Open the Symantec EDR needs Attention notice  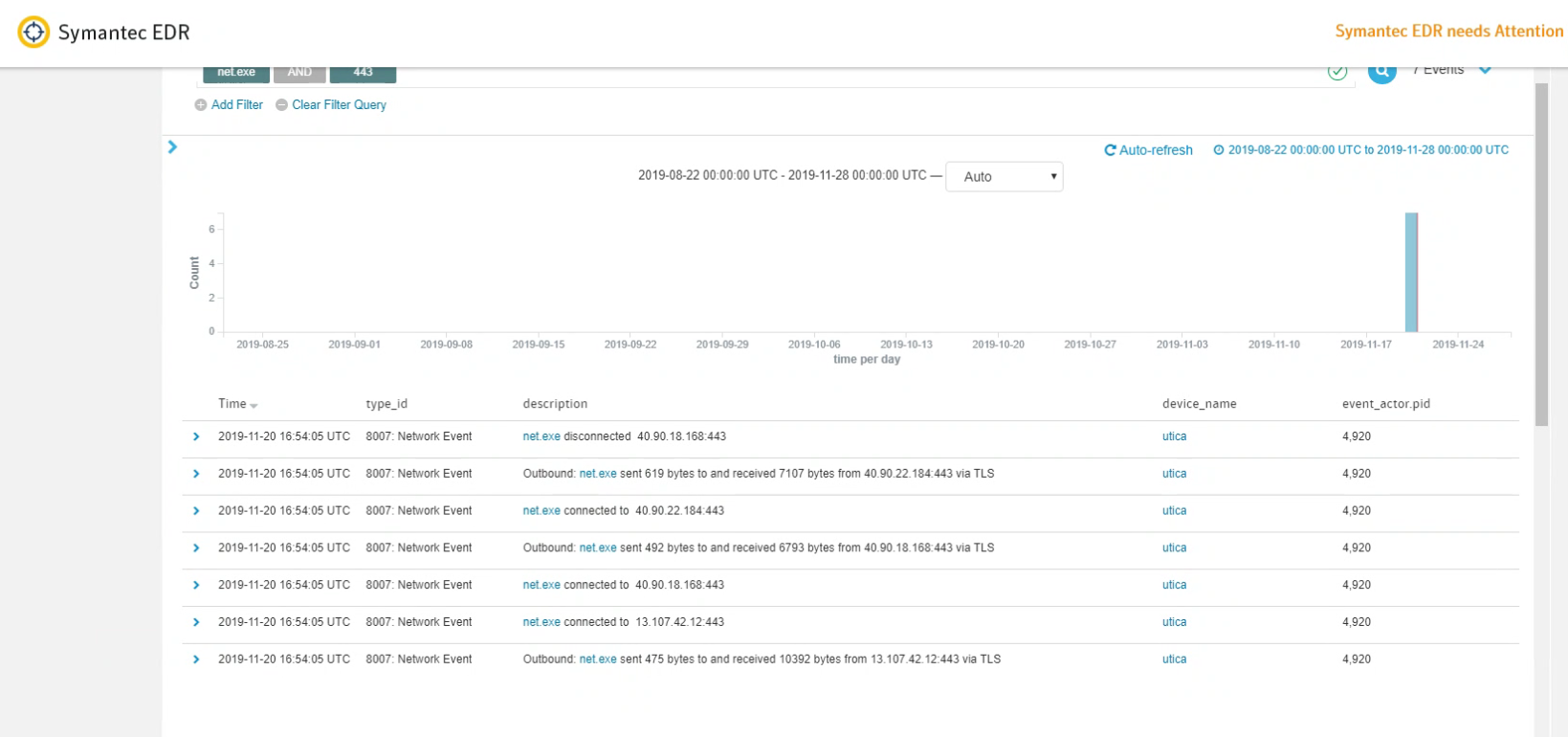1448,31
